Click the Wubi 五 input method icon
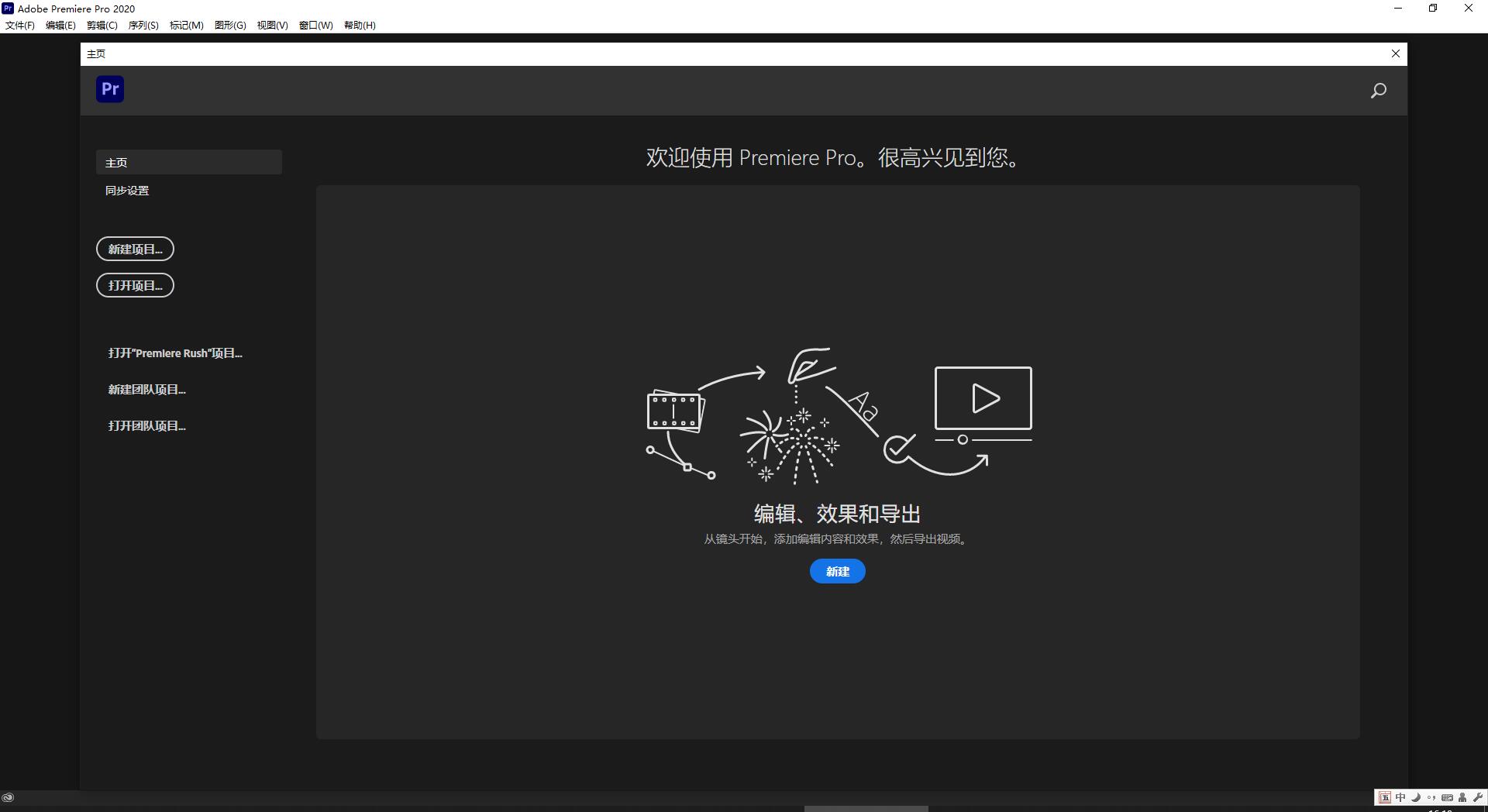Viewport: 1488px width, 812px height. (1385, 797)
